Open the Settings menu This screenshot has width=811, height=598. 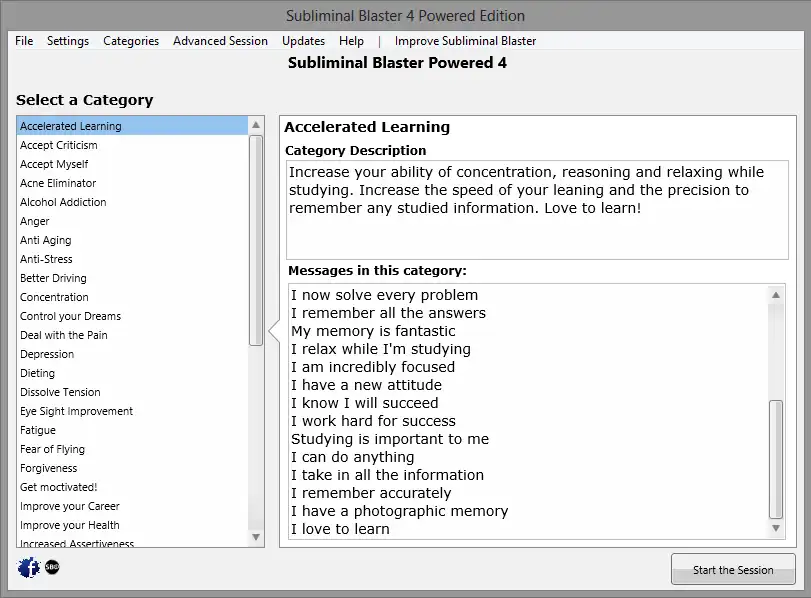pos(68,41)
